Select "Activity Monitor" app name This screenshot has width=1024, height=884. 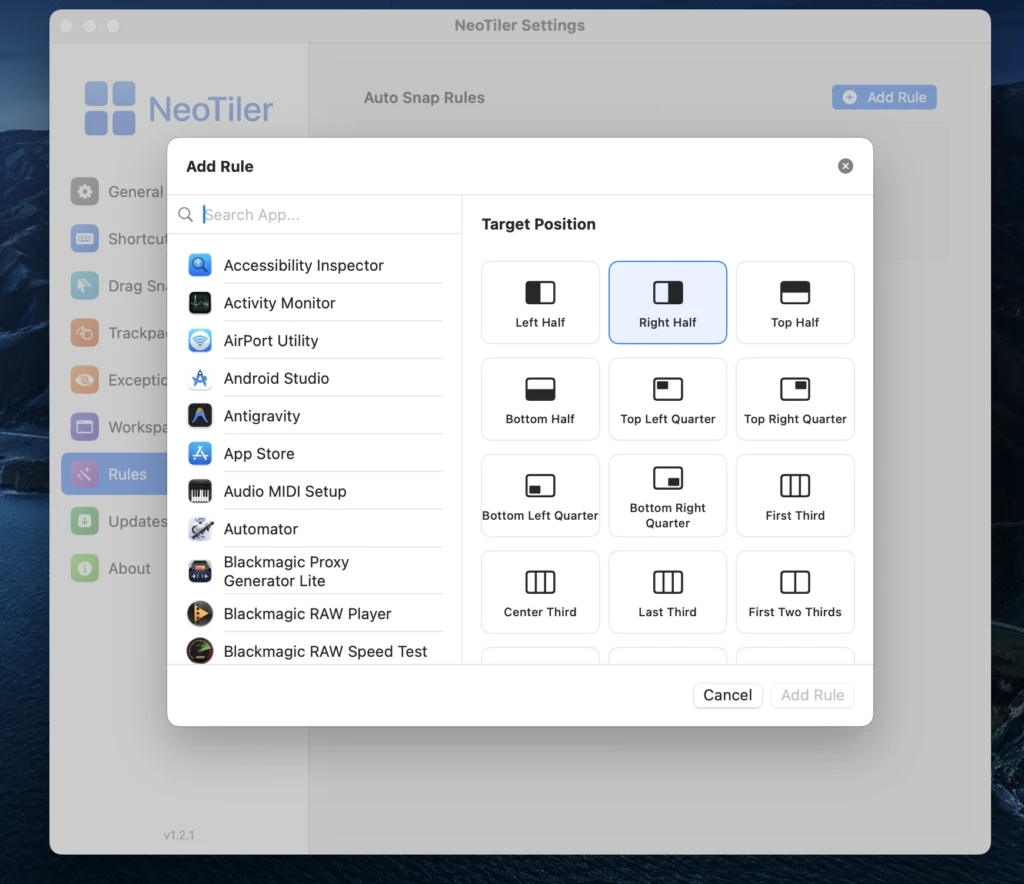tap(280, 303)
